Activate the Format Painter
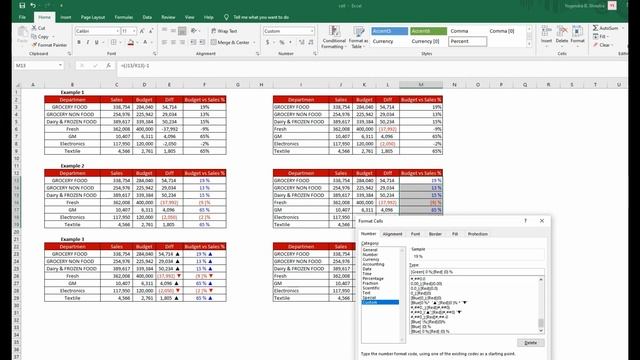640x360 pixels. [x=49, y=45]
